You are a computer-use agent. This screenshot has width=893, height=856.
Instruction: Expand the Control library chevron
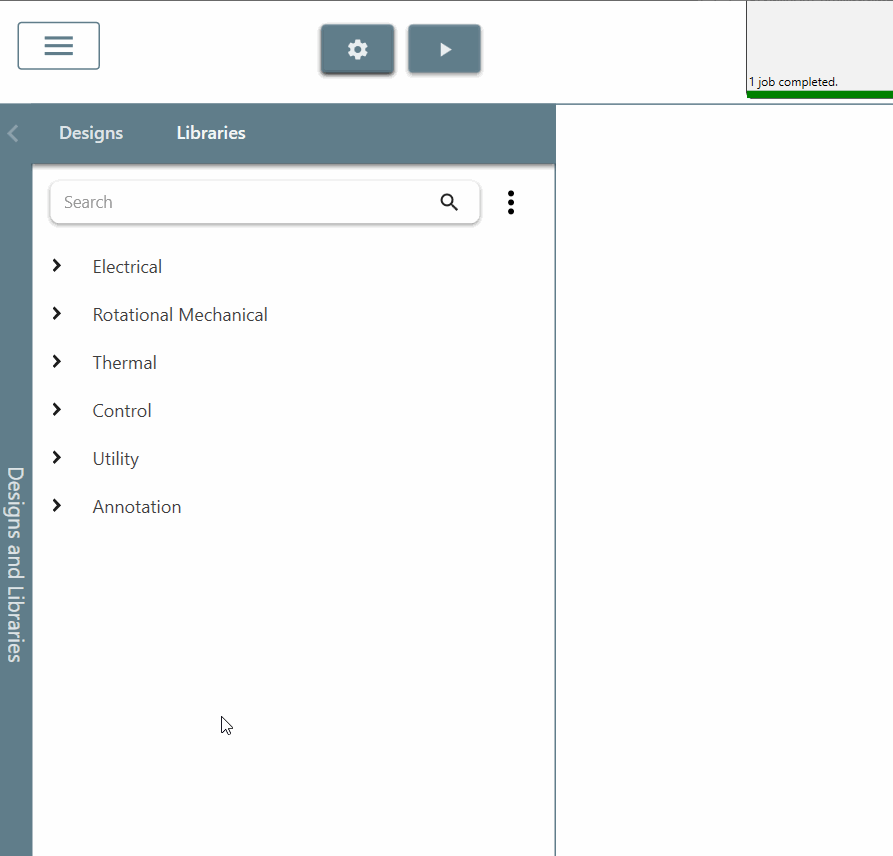click(x=57, y=410)
